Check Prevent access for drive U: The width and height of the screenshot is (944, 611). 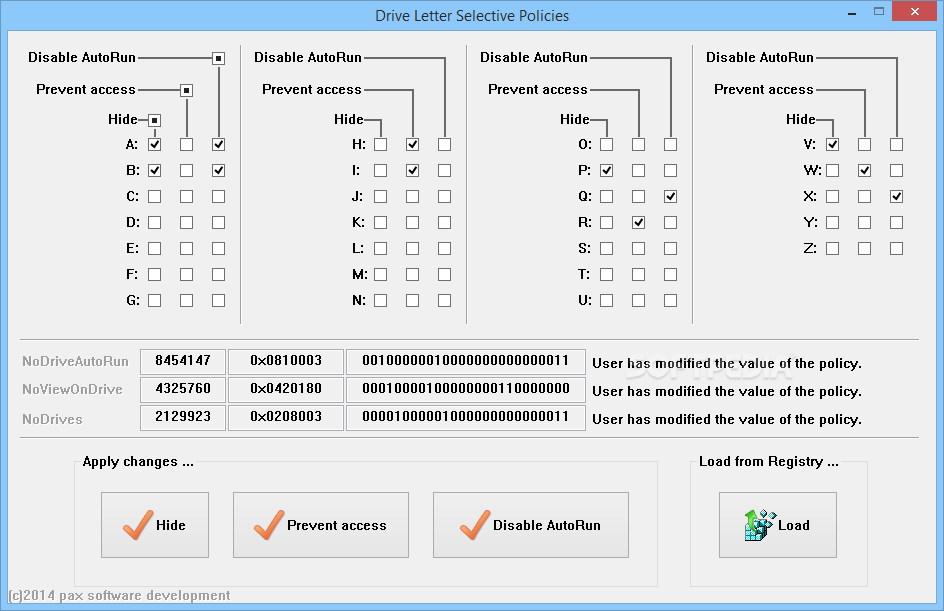click(639, 300)
